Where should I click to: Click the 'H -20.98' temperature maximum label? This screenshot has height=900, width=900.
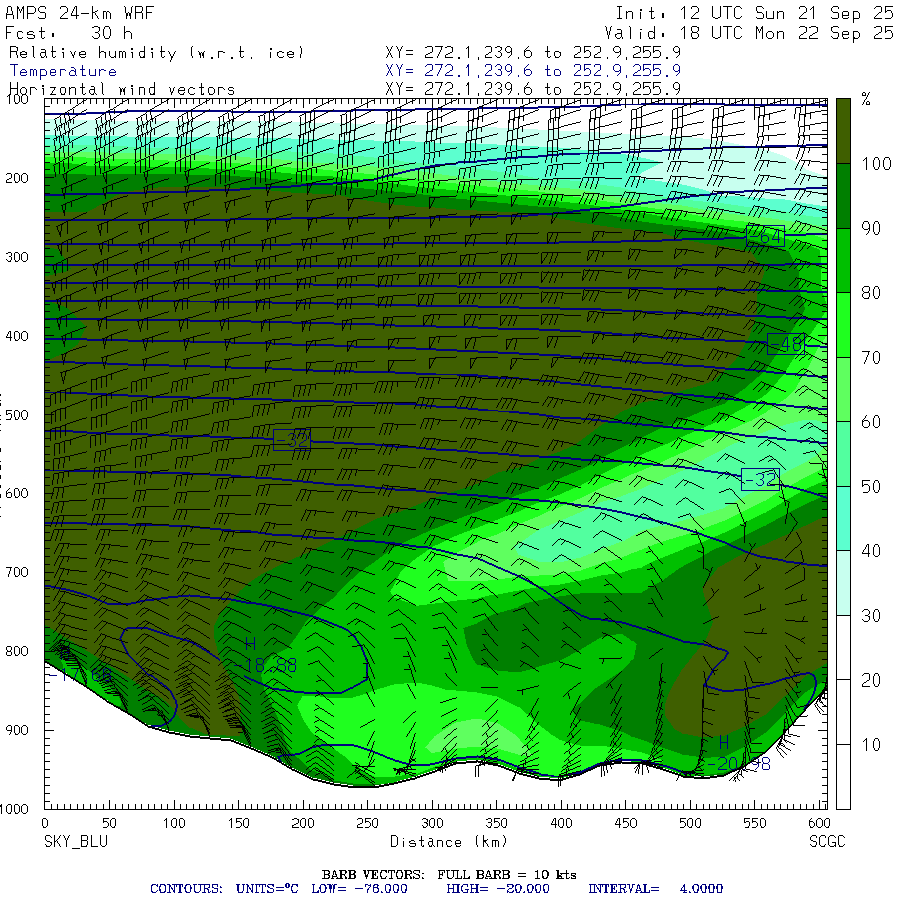(739, 754)
